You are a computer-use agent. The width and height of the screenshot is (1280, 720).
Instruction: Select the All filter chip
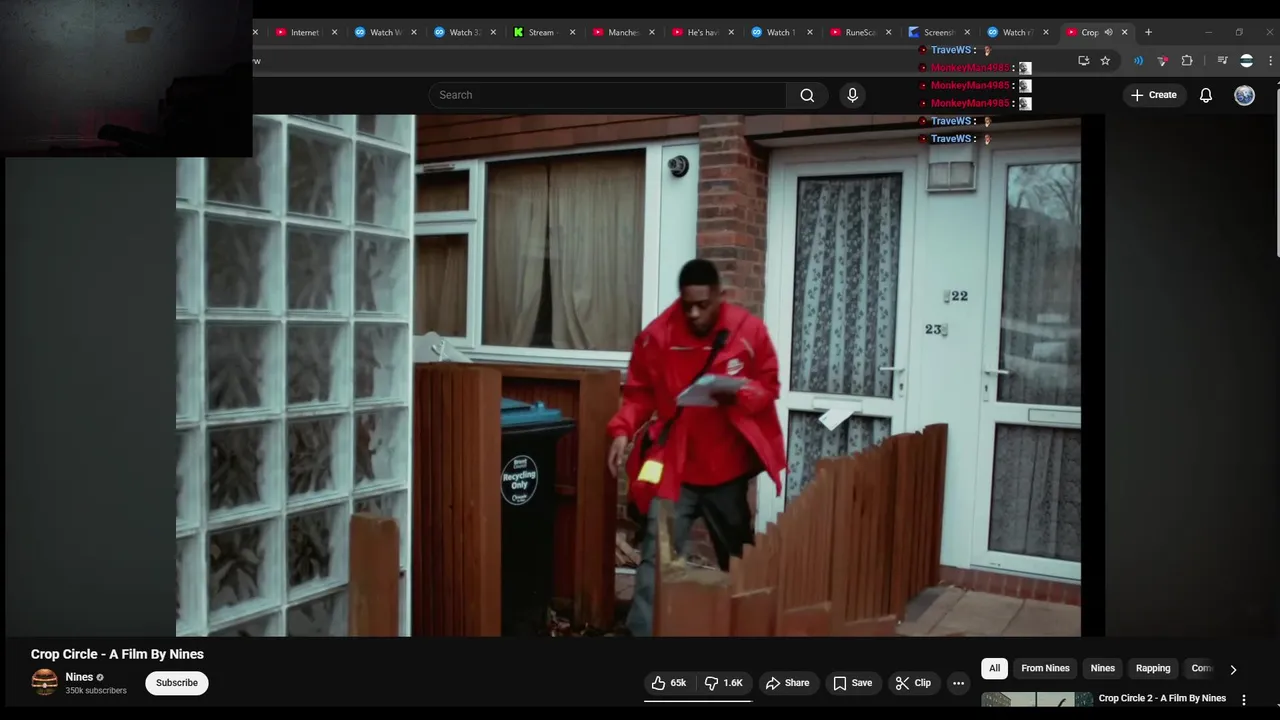[994, 668]
